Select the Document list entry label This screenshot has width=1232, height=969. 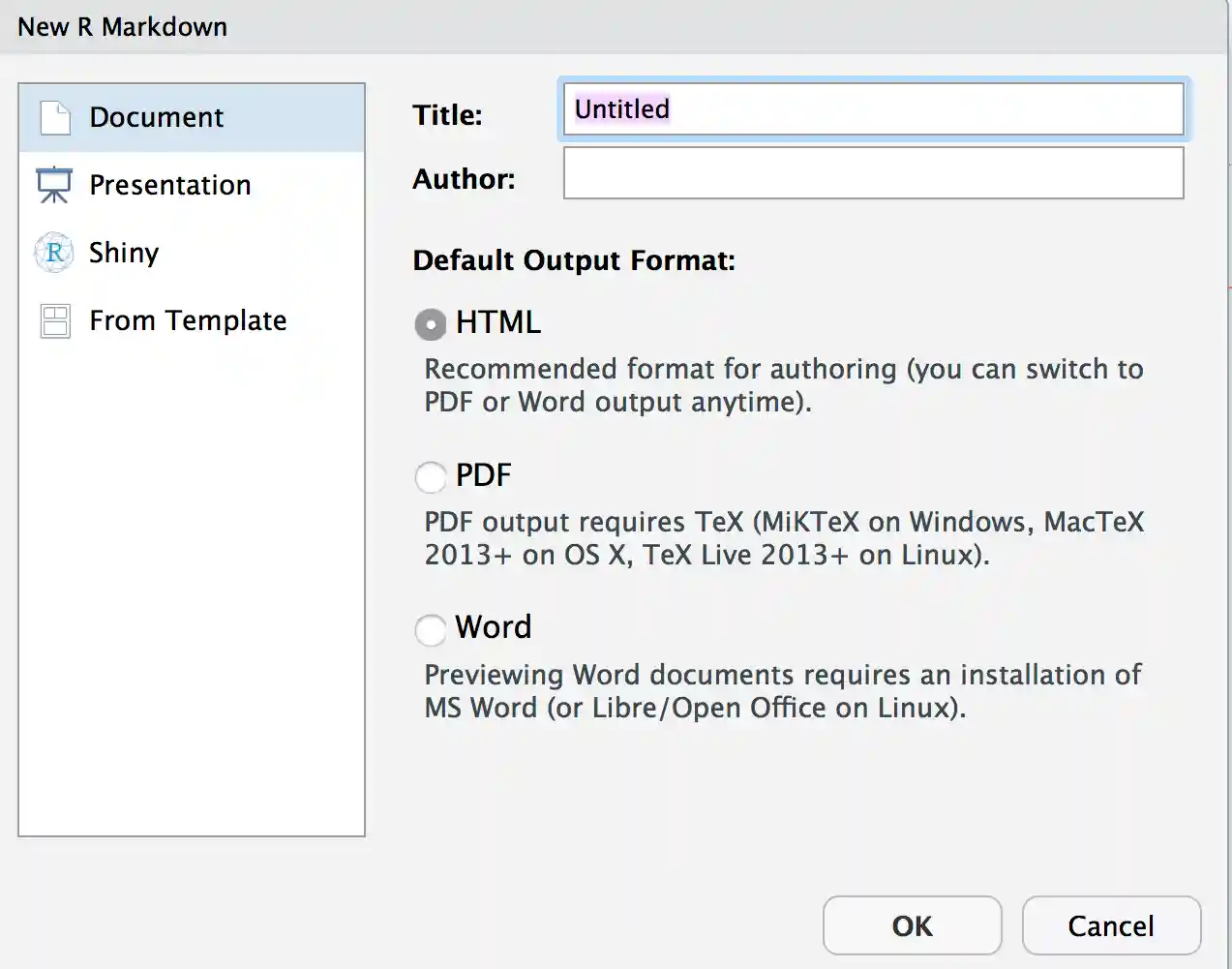pyautogui.click(x=156, y=118)
